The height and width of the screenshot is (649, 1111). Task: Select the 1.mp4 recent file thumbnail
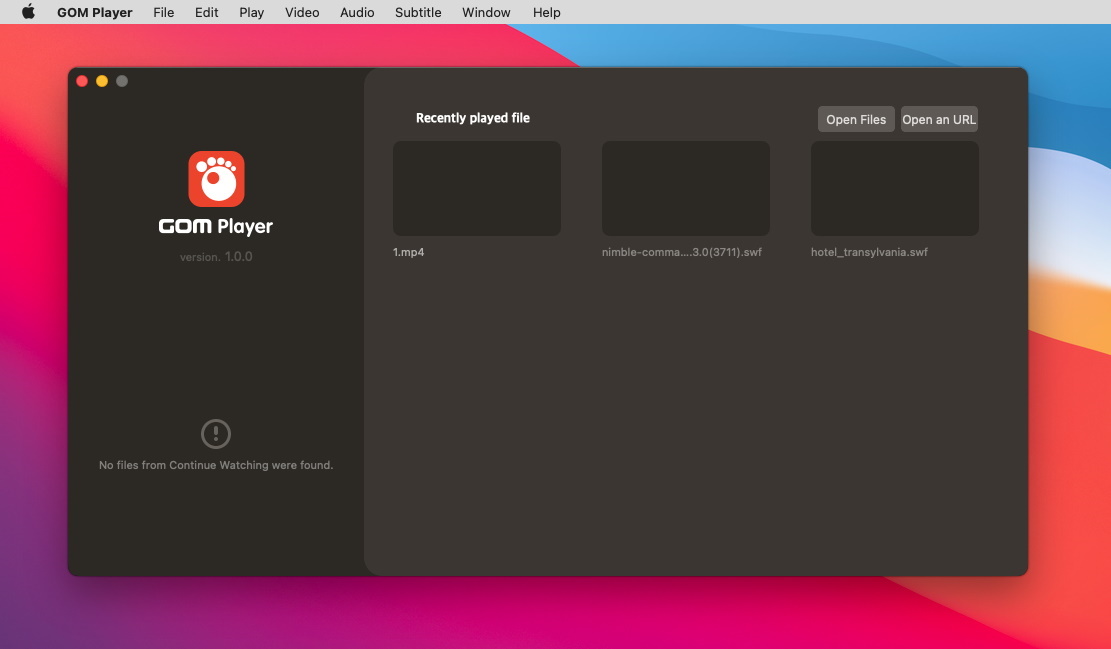477,188
